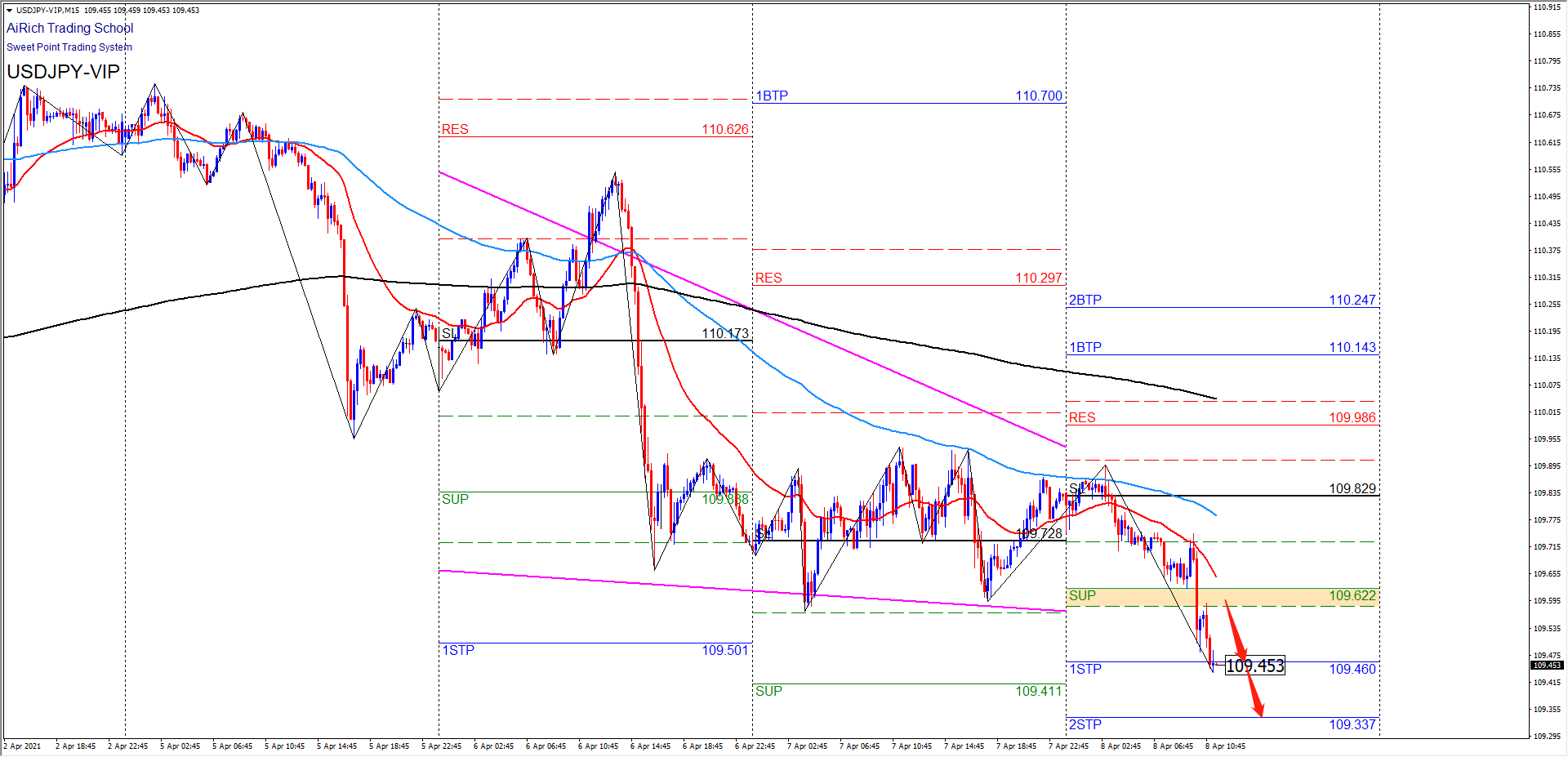Screen dimensions: 1568x757
Task: Open the chart menu arrow beside USDJPY-VIP,M15
Action: 9,11
